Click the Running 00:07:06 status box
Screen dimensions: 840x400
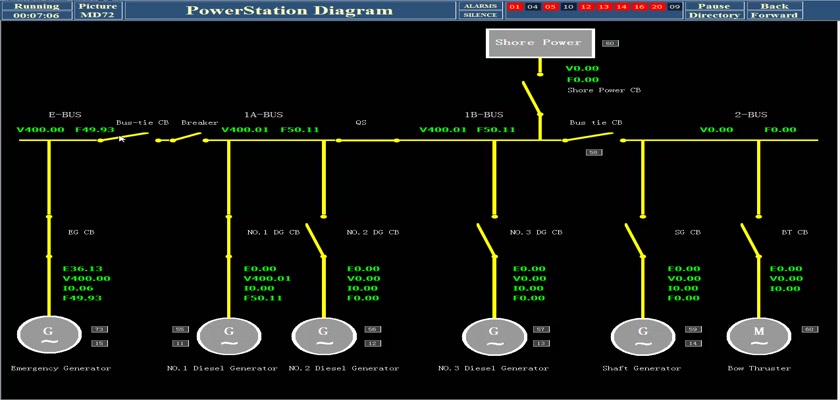pos(36,11)
